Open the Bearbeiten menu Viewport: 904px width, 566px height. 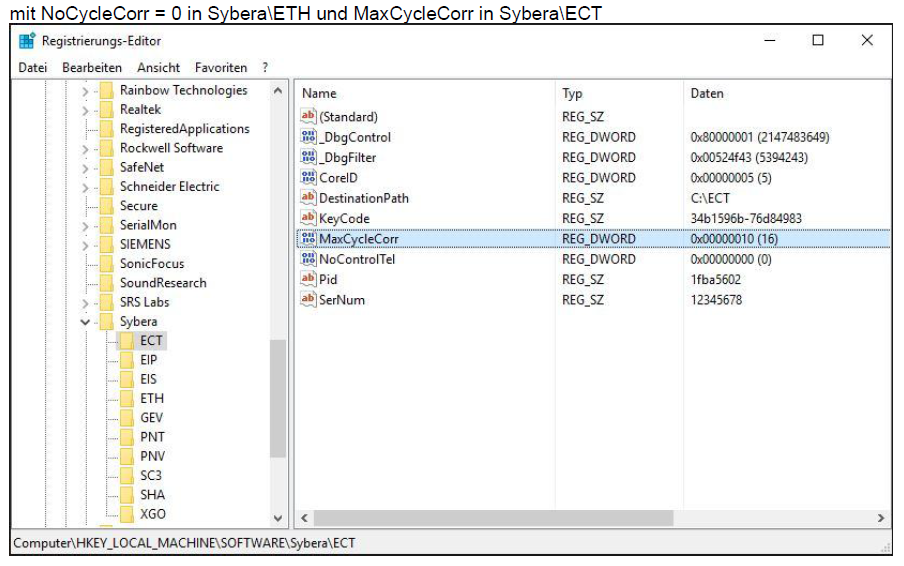(92, 68)
